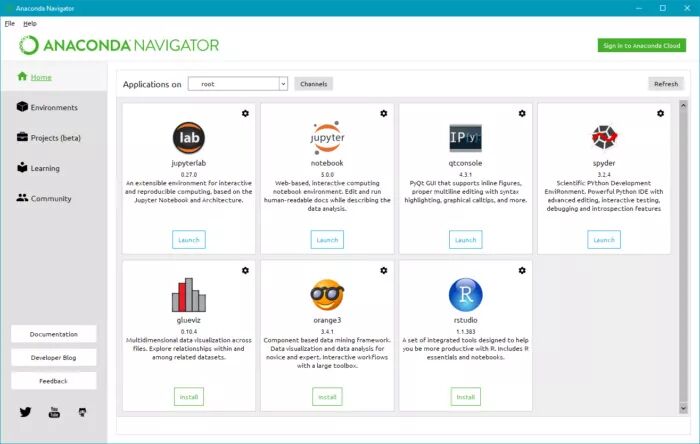The image size is (700, 444).
Task: Click the glueviz version 0.10.4 text
Action: (189, 332)
